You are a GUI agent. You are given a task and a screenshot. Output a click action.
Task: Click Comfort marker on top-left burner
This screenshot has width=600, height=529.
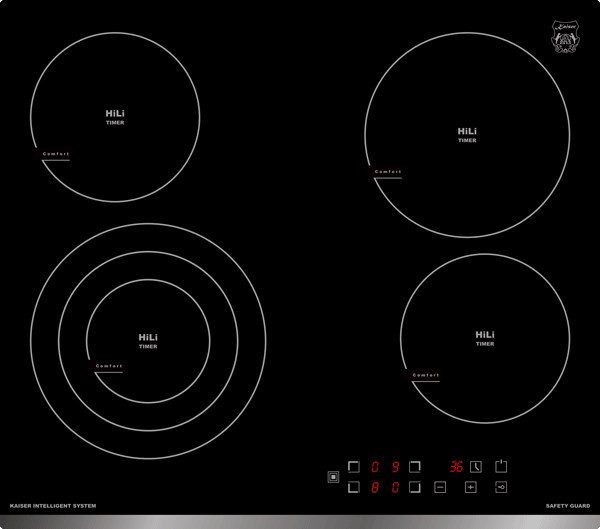[x=56, y=154]
